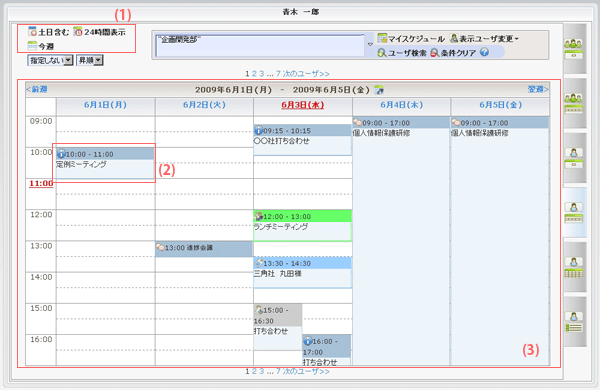Toggle the 土日含む weekend display option
This screenshot has width=600, height=390.
[49, 32]
